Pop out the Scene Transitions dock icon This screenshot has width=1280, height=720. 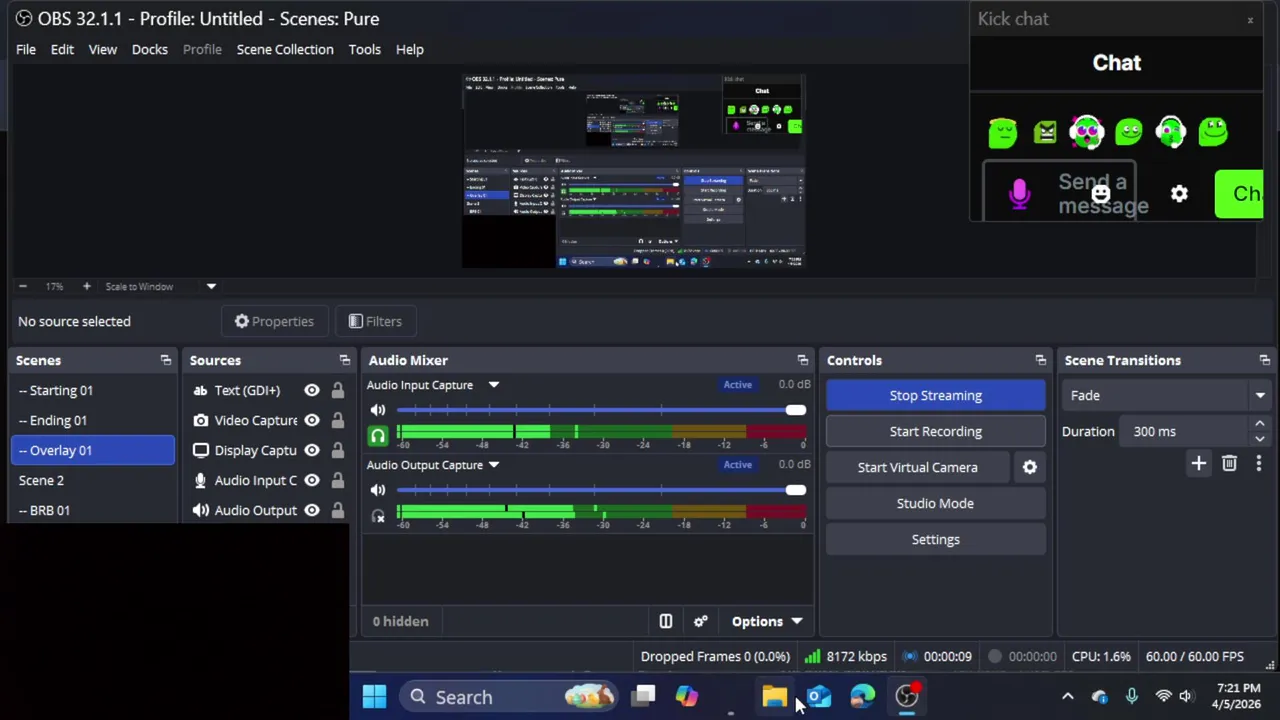(x=1264, y=360)
